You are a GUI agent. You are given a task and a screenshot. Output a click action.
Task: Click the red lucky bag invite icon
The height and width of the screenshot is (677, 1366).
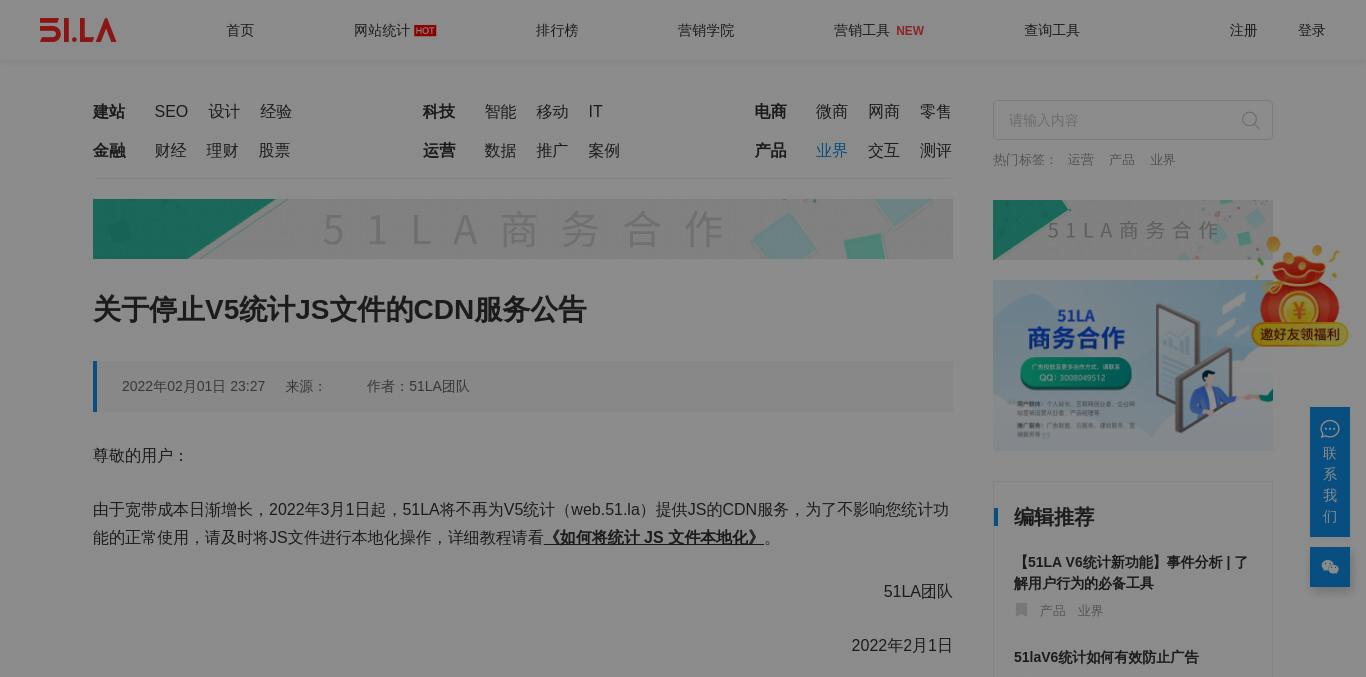(1299, 292)
